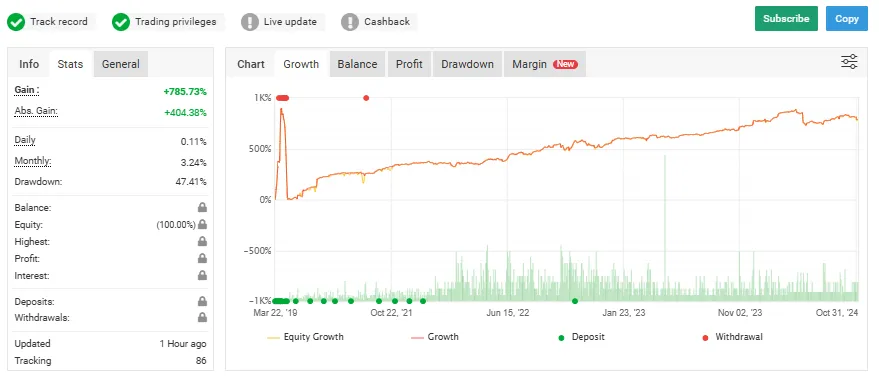Image resolution: width=879 pixels, height=378 pixels.
Task: Switch to the Drawdown chart tab
Action: (x=467, y=64)
